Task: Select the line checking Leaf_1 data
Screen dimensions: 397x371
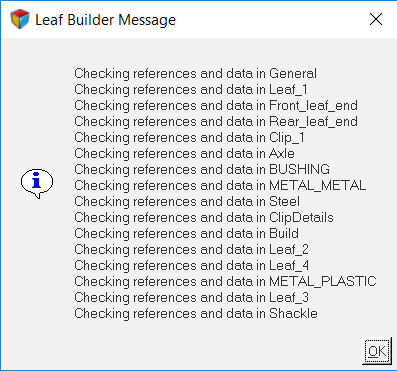Action: click(191, 89)
